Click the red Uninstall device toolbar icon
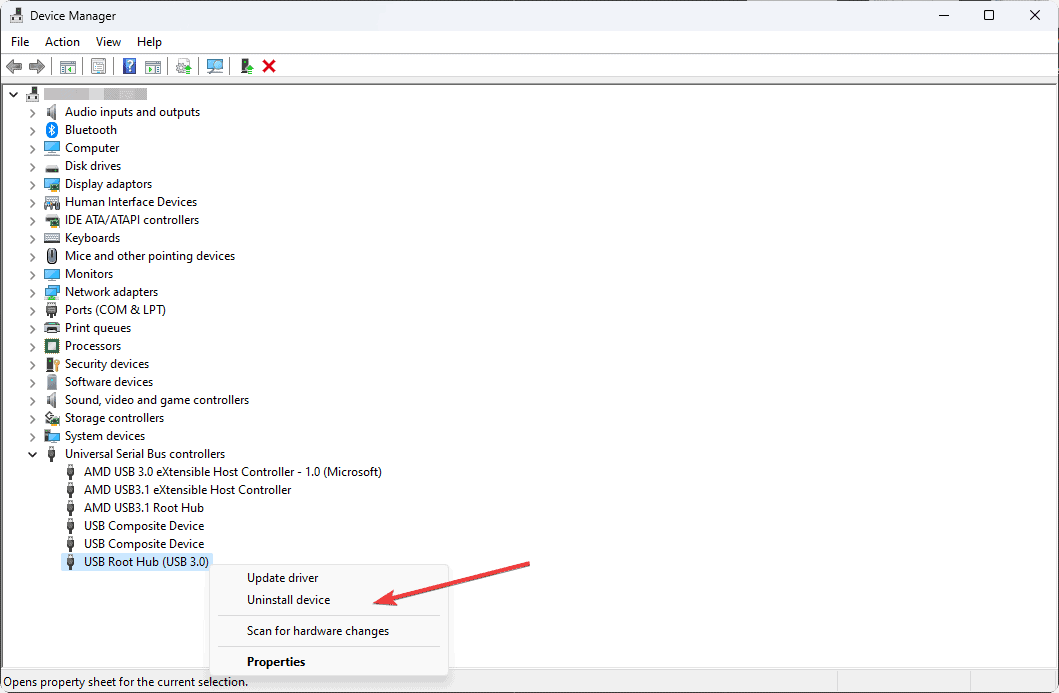Viewport: 1059px width, 693px height. [268, 66]
